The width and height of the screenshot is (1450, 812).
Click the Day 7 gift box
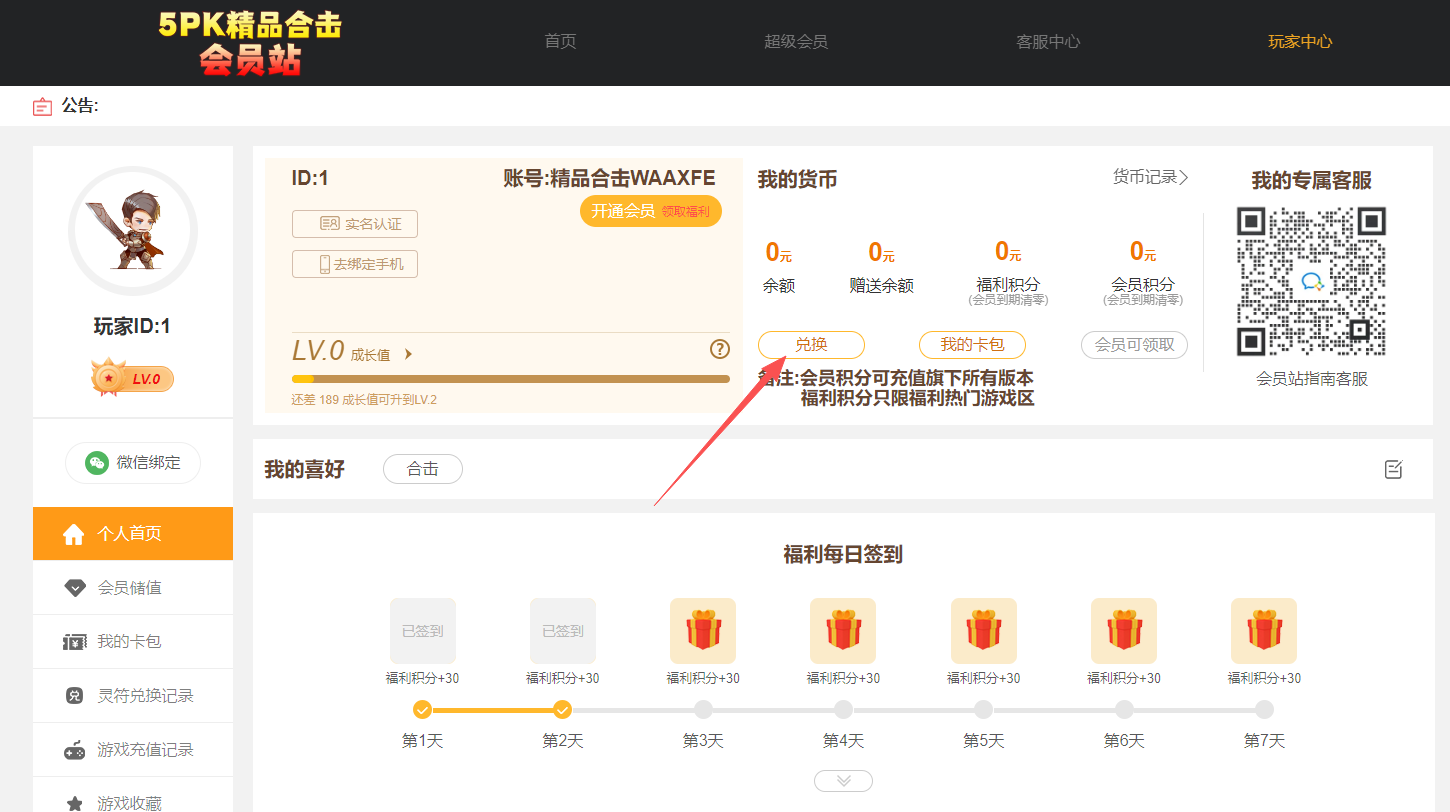[x=1263, y=631]
